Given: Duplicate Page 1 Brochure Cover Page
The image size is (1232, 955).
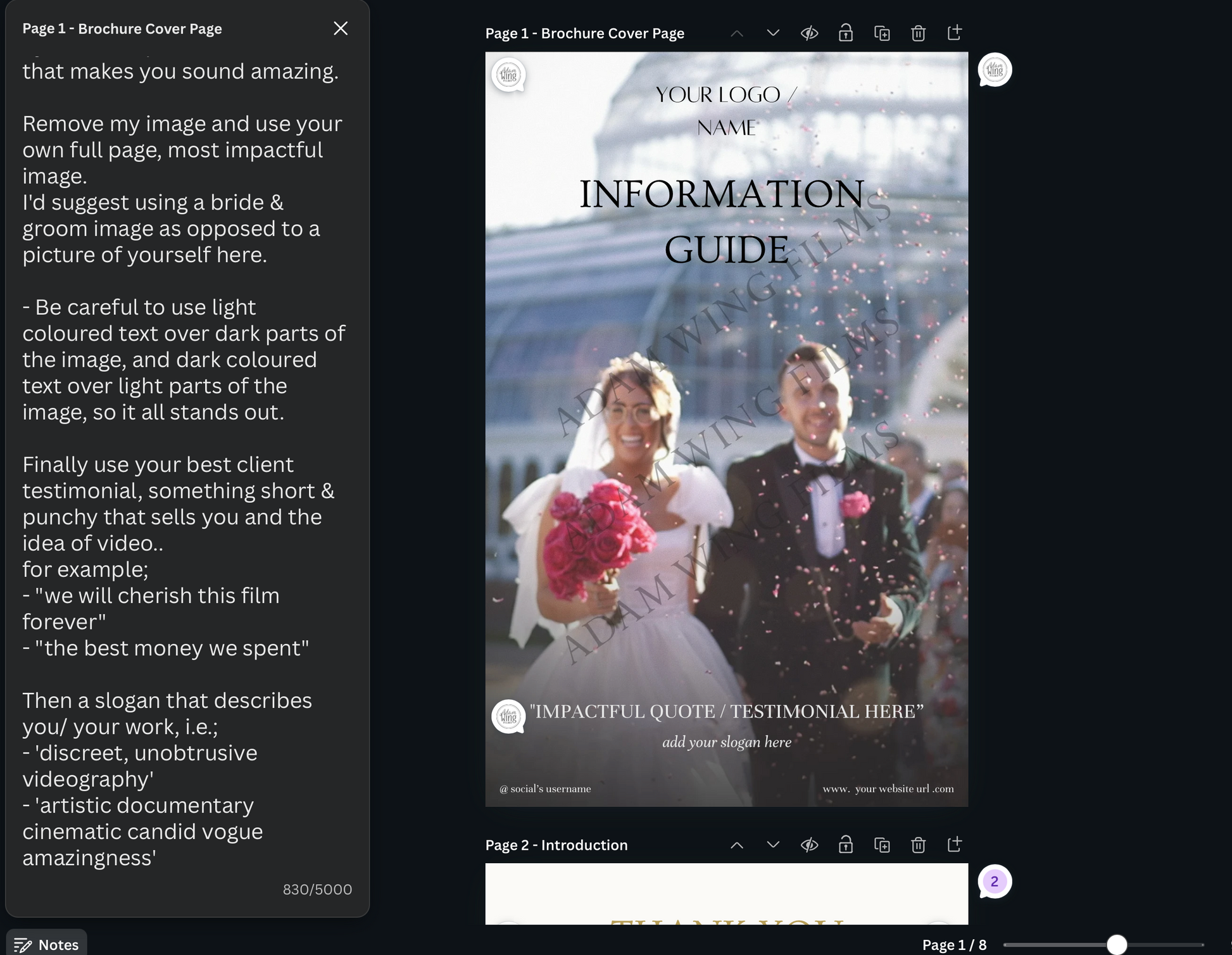Looking at the screenshot, I should pos(882,33).
